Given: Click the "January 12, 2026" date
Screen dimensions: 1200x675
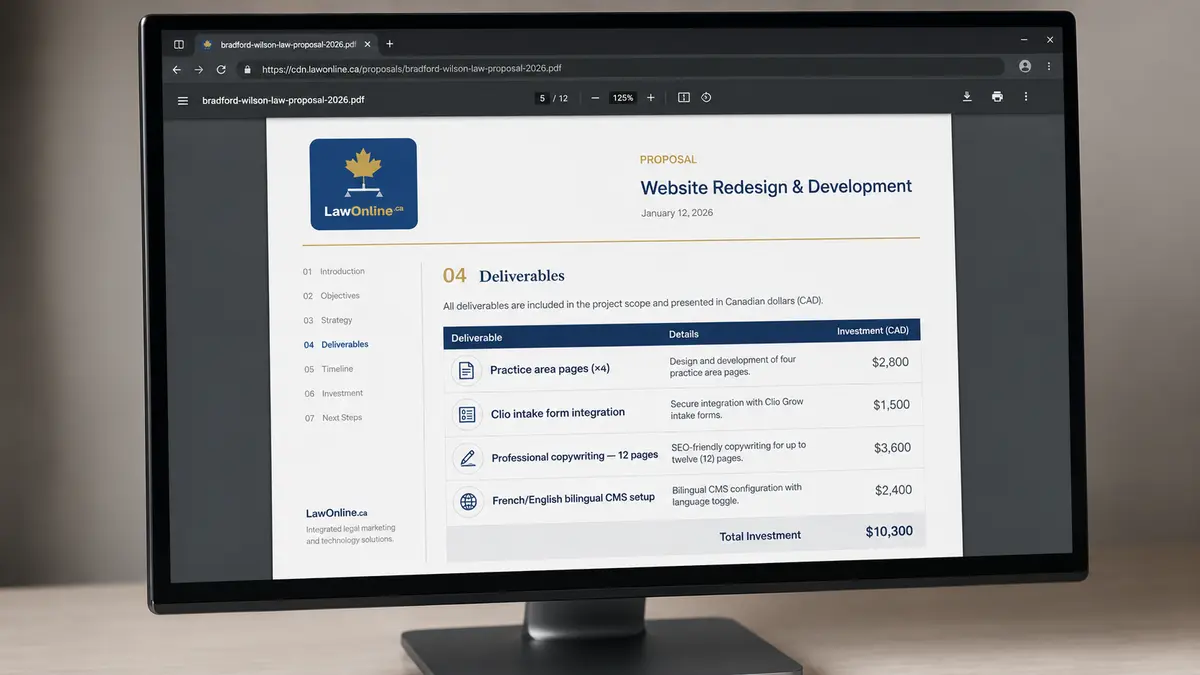Looking at the screenshot, I should point(677,213).
